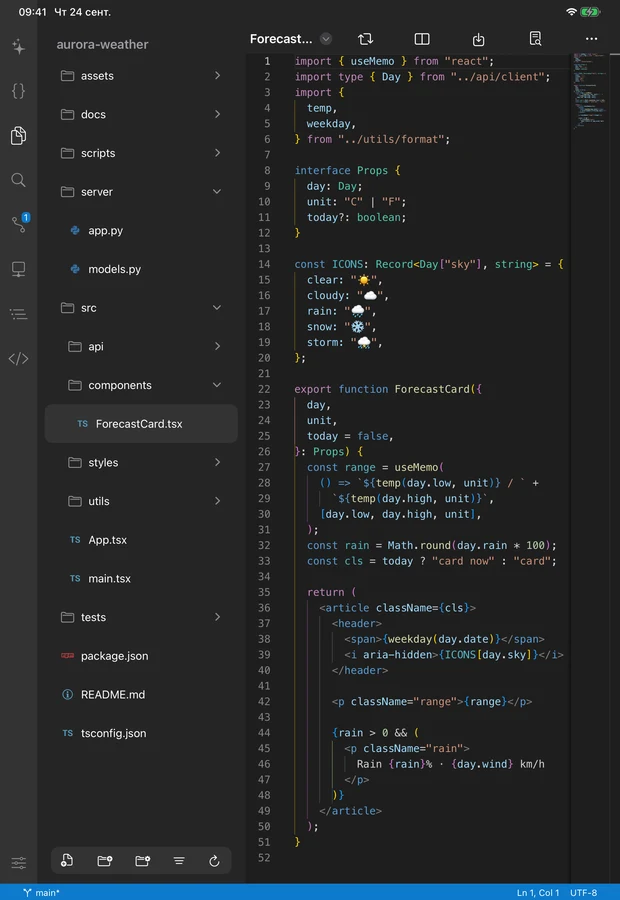The height and width of the screenshot is (900, 620).
Task: Click the 'const rain = Math.round' line
Action: (x=431, y=545)
